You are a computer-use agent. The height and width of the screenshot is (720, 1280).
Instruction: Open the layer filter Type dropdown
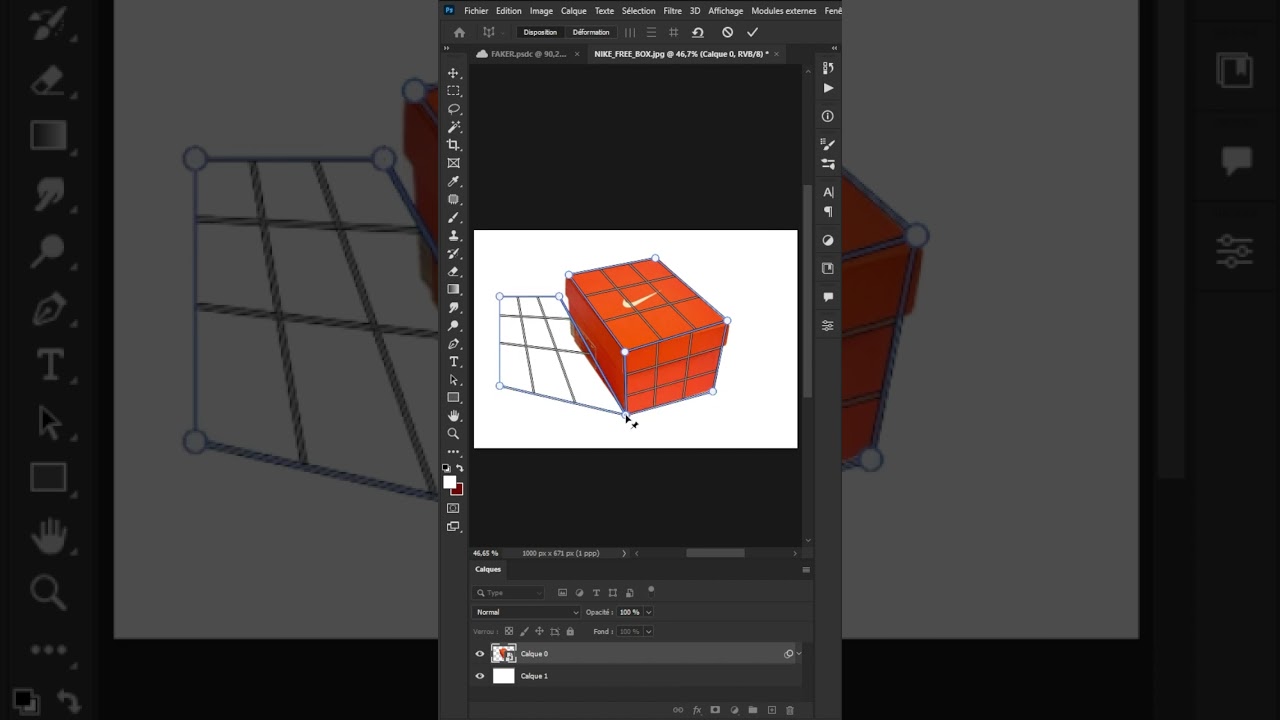[x=509, y=593]
